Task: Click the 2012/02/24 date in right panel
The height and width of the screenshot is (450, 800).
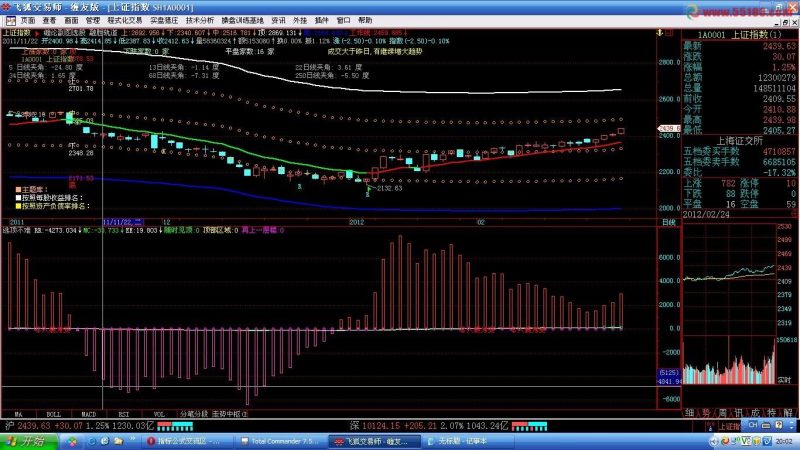Action: 706,214
